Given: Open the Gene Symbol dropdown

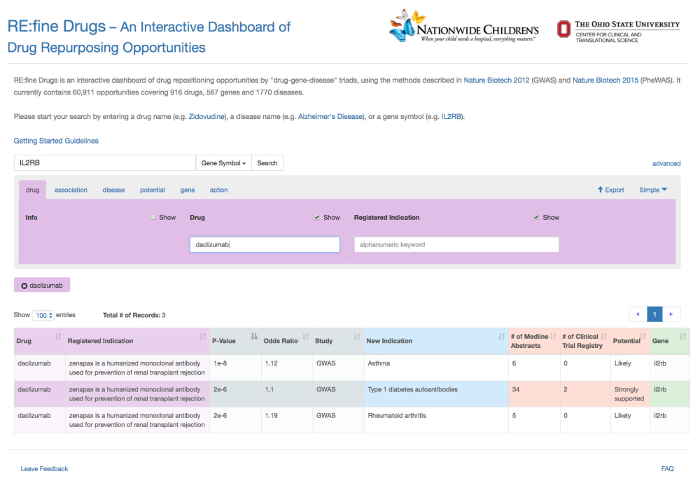Looking at the screenshot, I should coord(223,162).
